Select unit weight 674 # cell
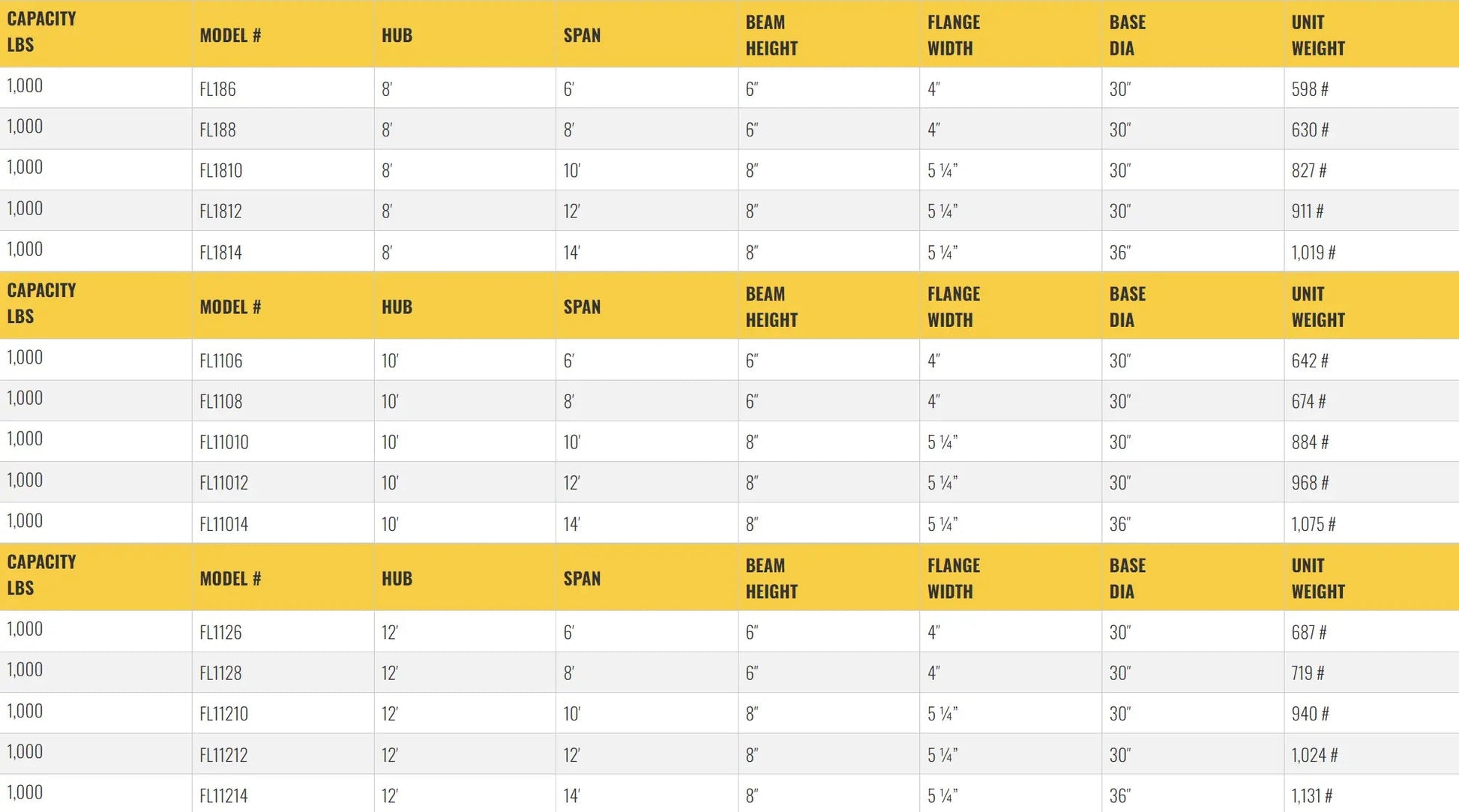 [1308, 402]
